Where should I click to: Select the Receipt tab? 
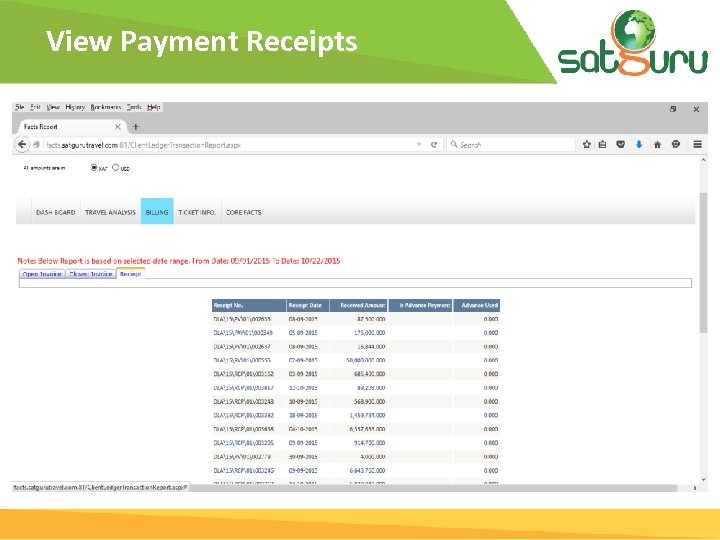tap(130, 274)
